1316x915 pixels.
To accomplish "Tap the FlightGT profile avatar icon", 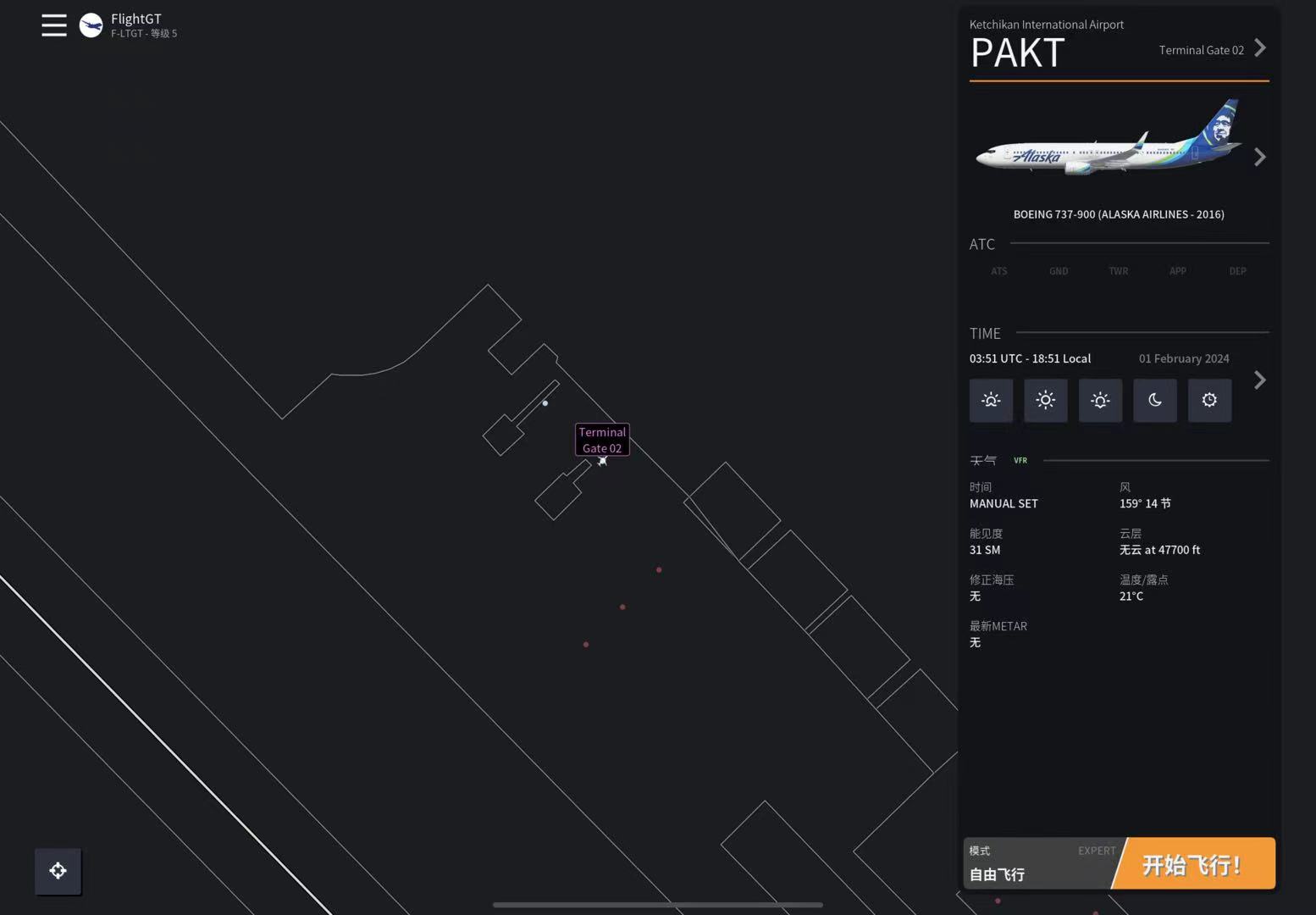I will point(91,25).
